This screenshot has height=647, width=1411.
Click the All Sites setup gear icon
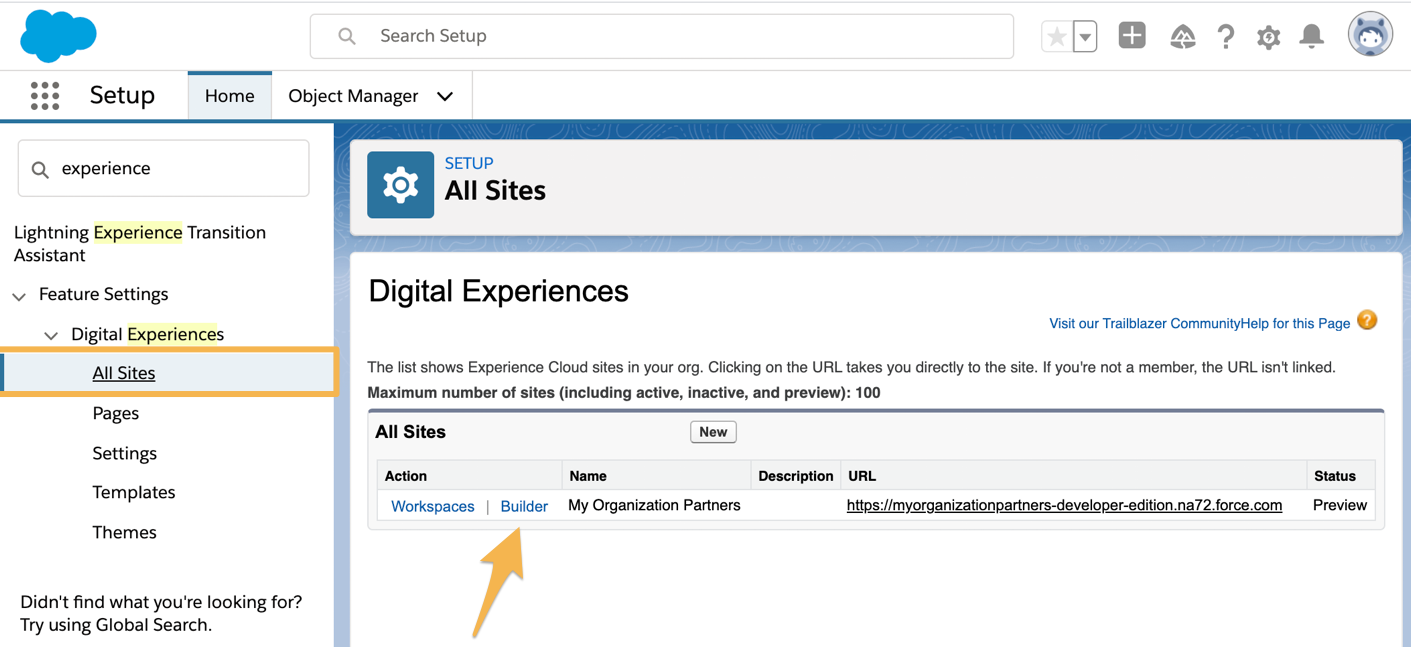400,185
